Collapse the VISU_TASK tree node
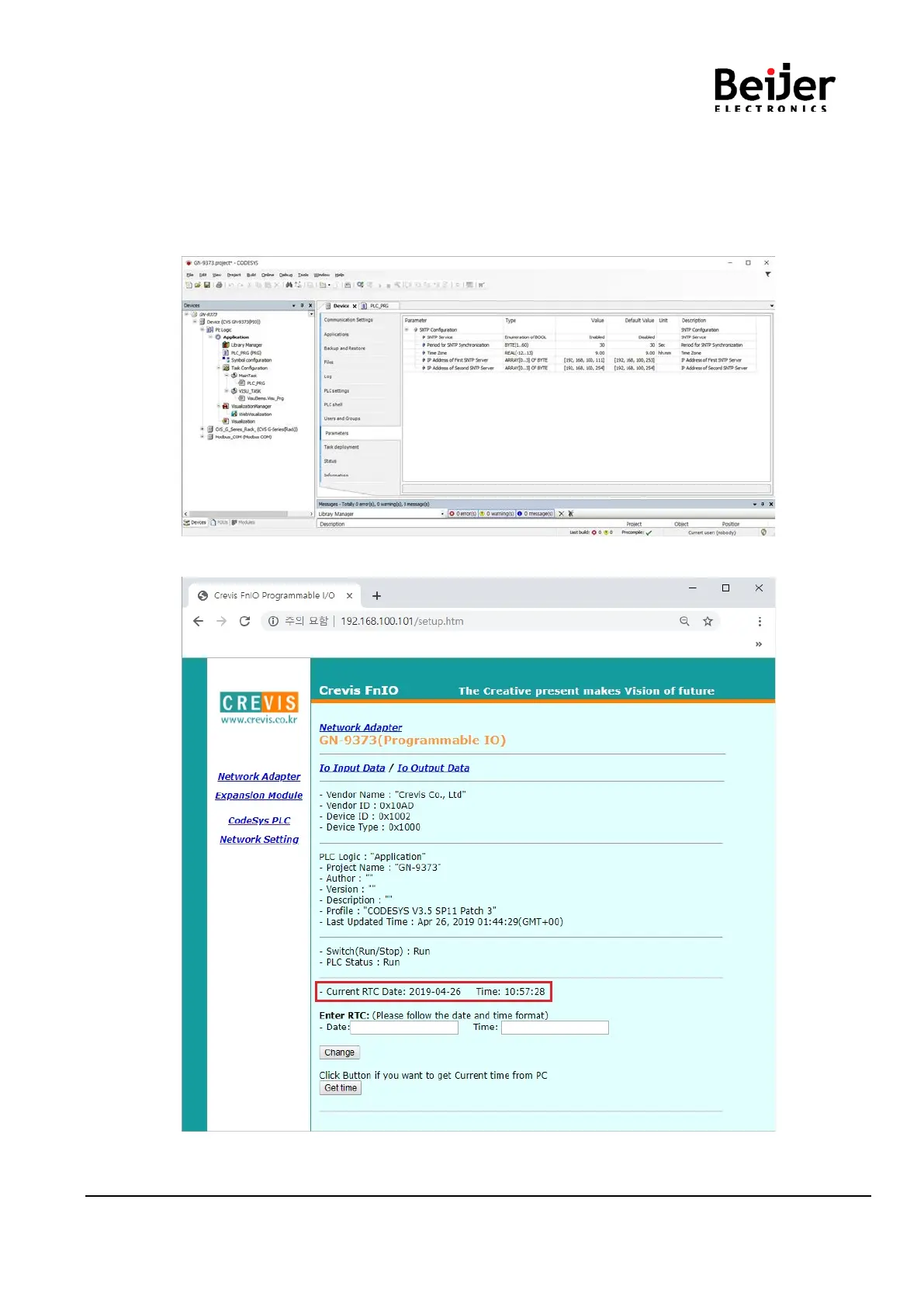Screen dimensions: 924x1307 [x=227, y=390]
